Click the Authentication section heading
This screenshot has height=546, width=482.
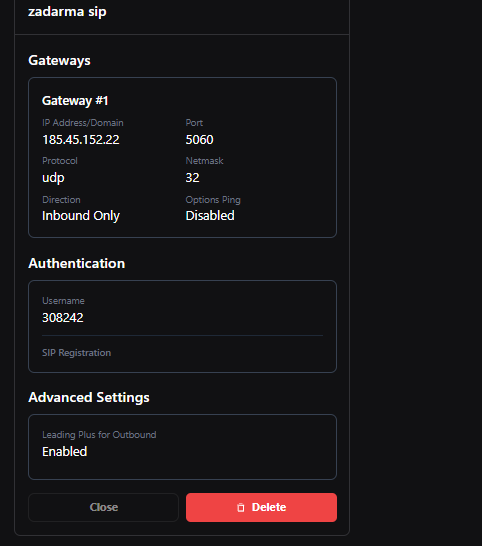click(77, 263)
